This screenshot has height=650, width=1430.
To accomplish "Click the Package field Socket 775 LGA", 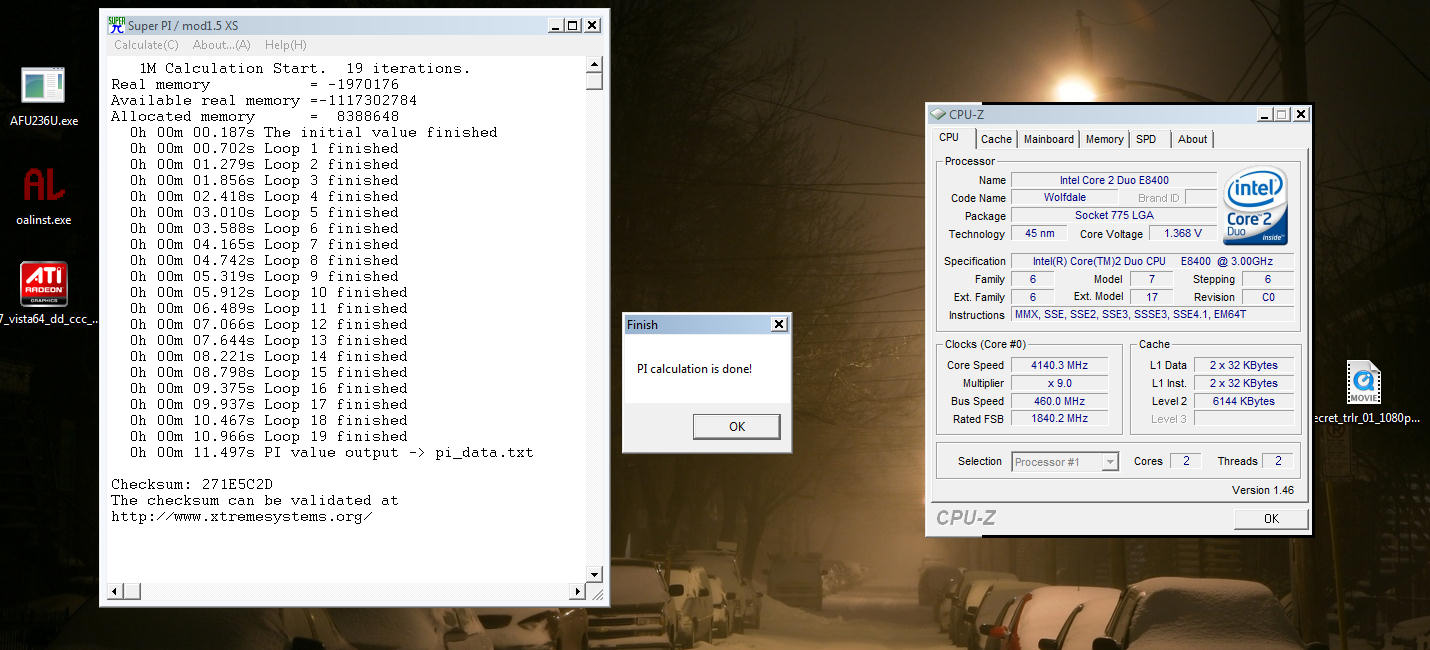I will pos(1114,216).
